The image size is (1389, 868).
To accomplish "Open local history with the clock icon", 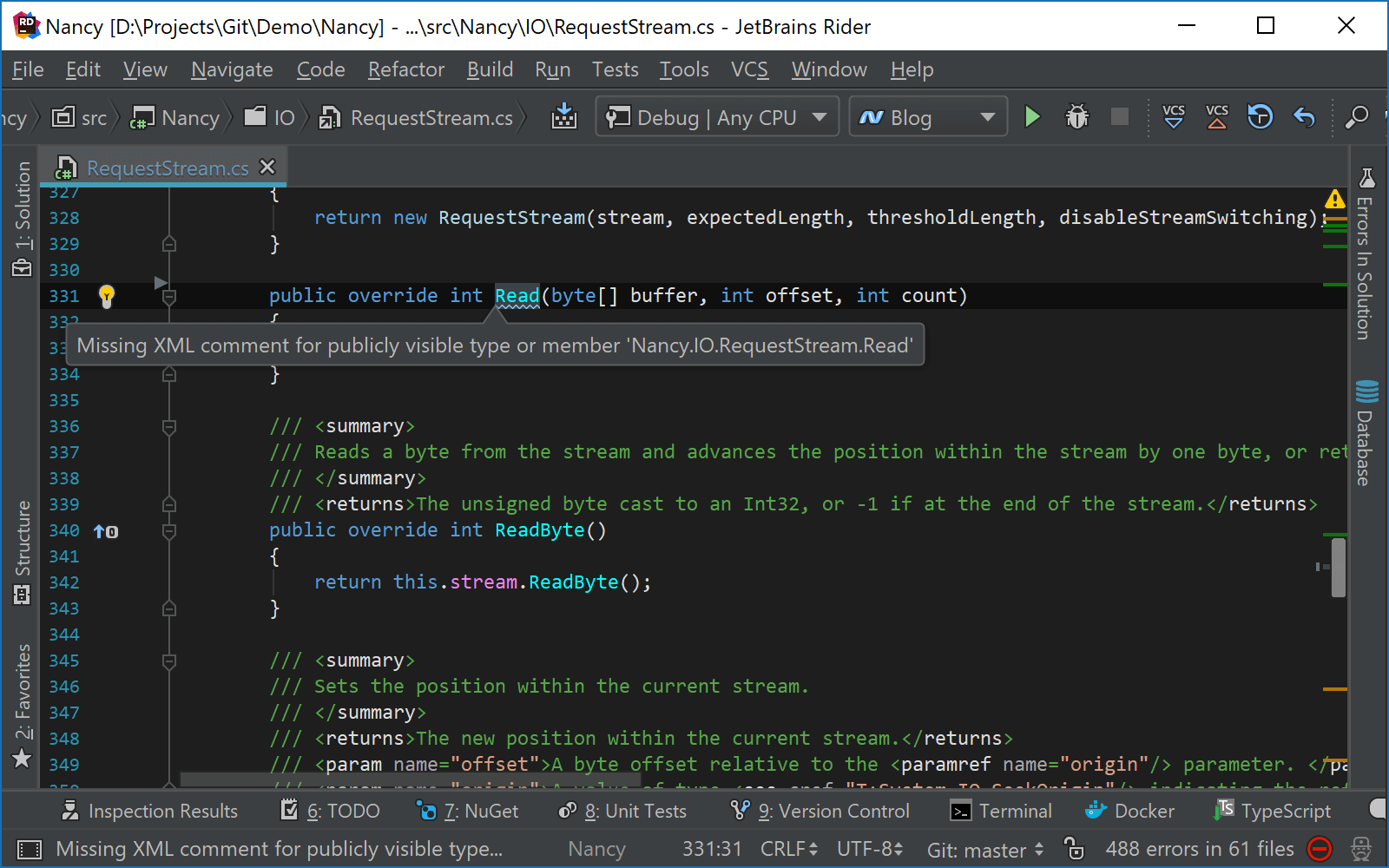I will coord(1260,116).
